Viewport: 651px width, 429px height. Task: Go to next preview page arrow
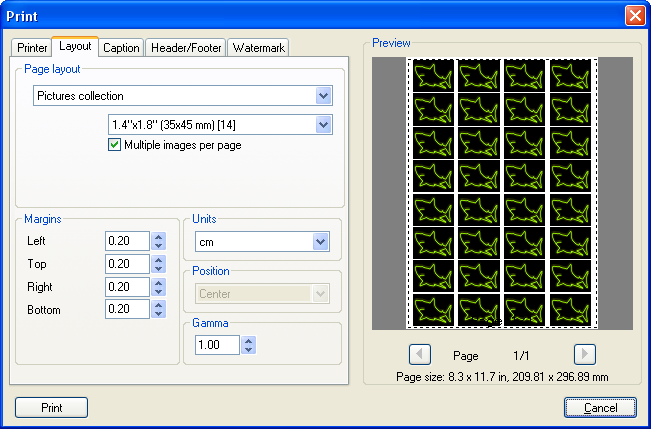585,355
